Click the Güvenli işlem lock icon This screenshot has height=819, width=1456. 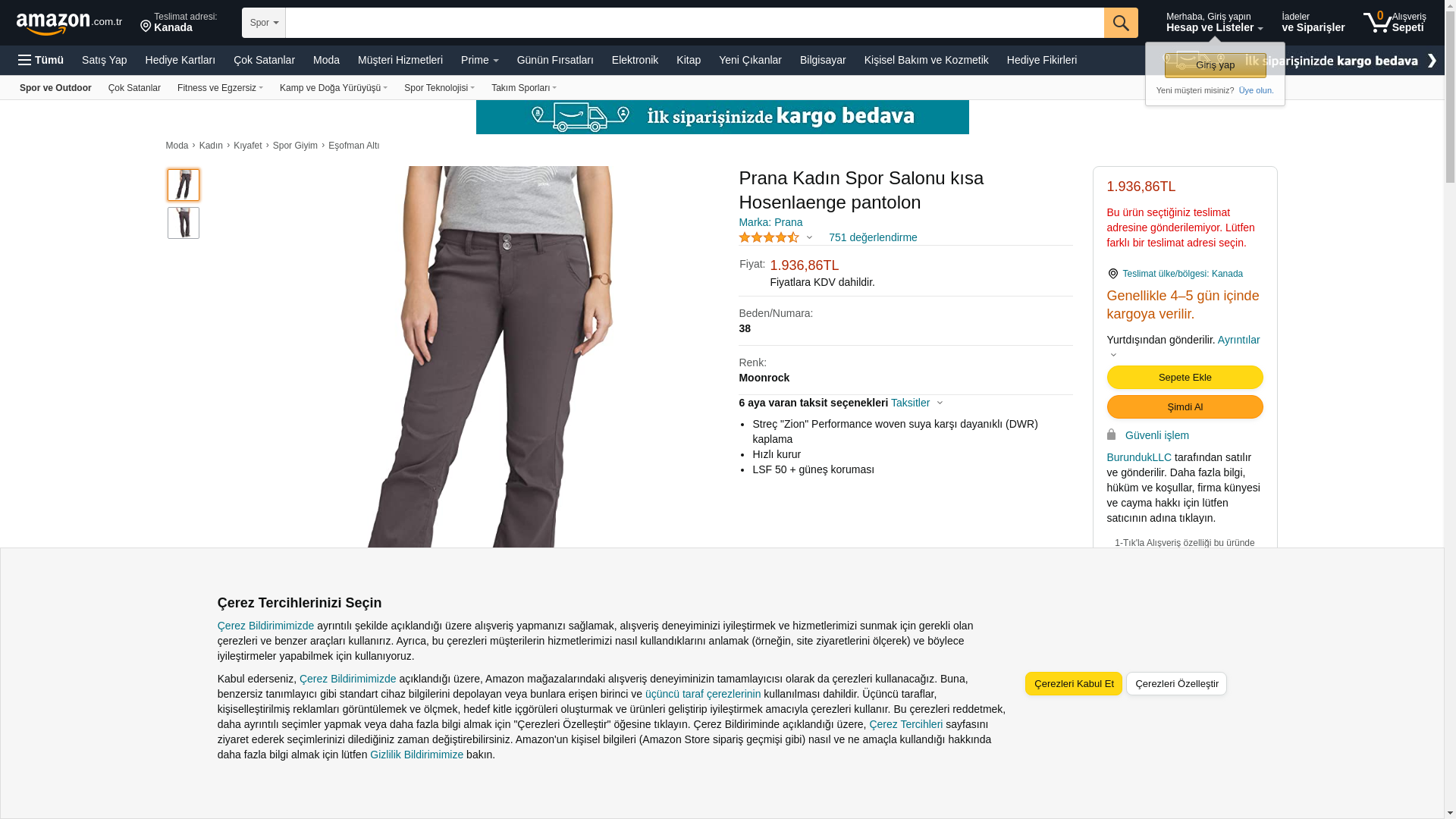[1111, 435]
